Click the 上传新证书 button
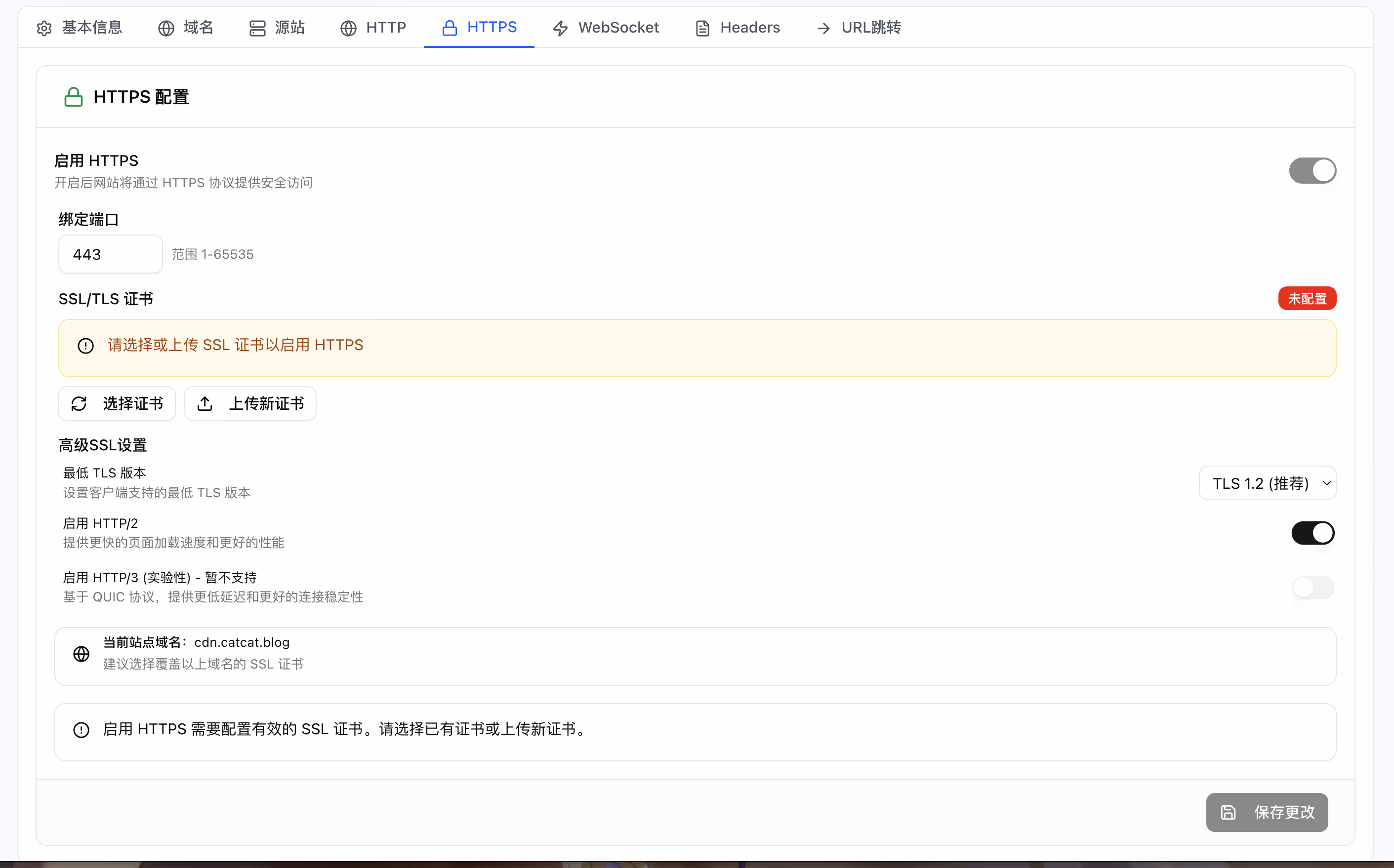Viewport: 1394px width, 868px height. 250,404
